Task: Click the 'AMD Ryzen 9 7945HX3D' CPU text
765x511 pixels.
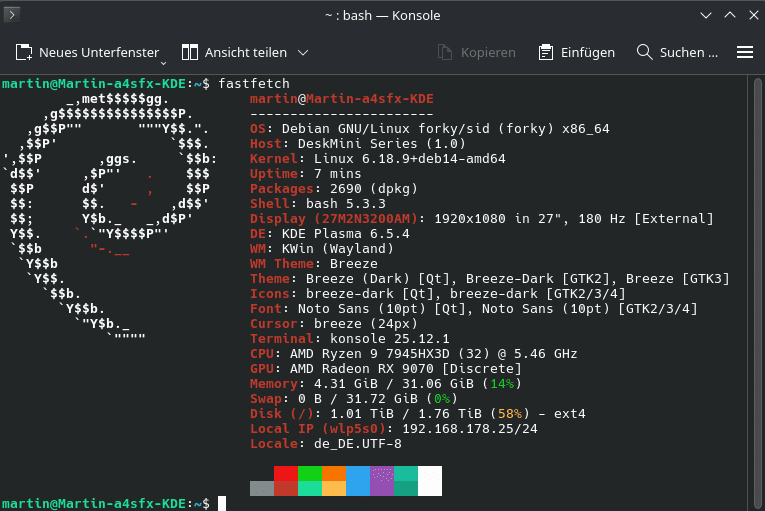Action: click(x=369, y=354)
